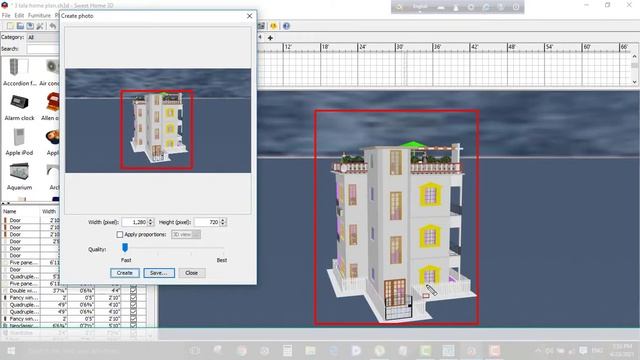Screen dimensions: 640x360
Task: Click the taskbar clock showing time
Action: [622, 350]
